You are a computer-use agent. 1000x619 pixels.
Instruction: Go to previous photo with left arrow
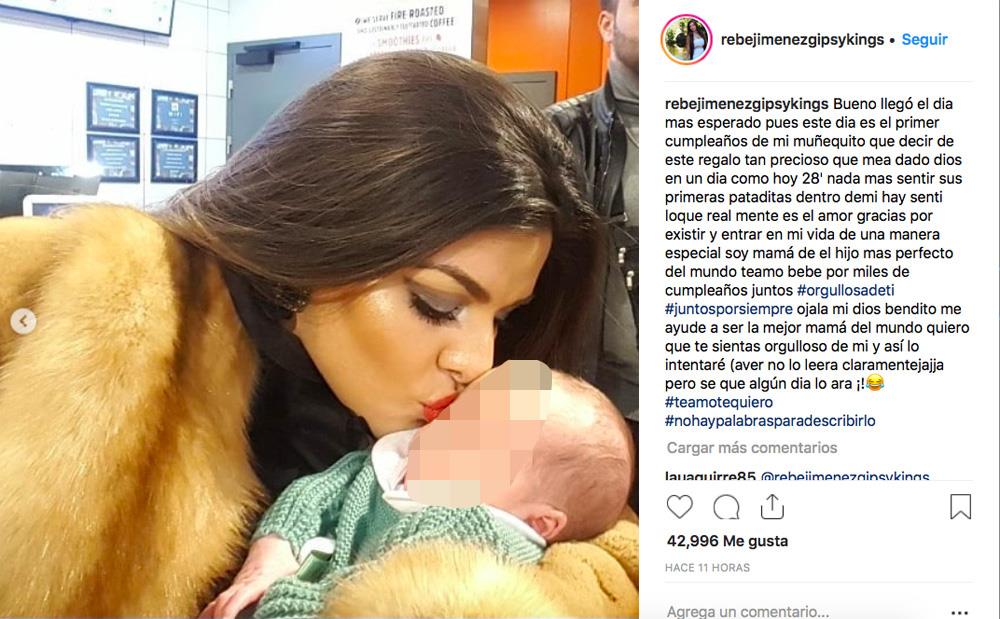point(24,321)
